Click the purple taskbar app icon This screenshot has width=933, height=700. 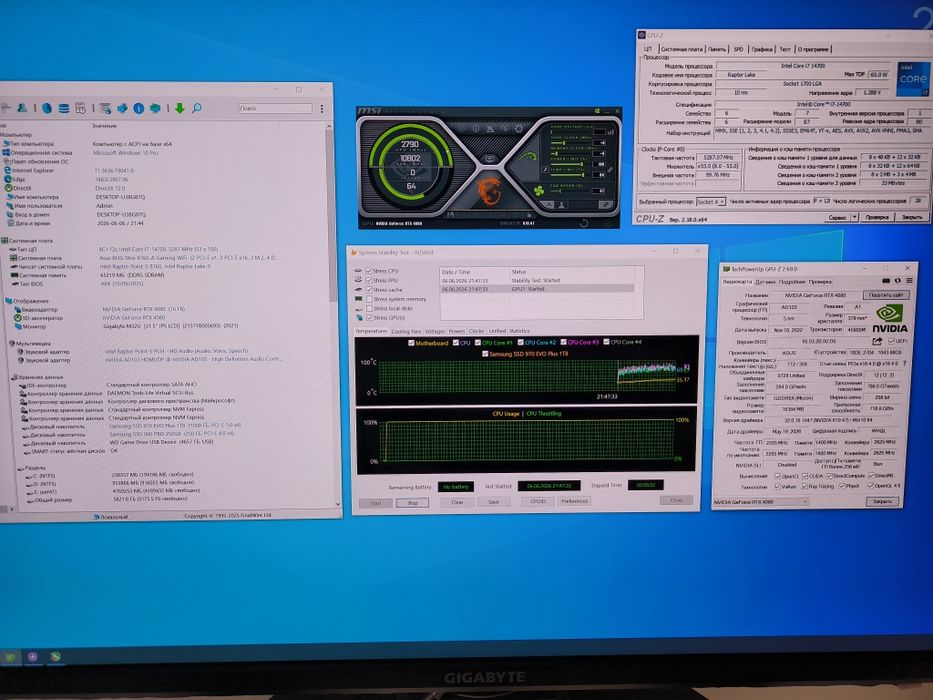pos(33,657)
